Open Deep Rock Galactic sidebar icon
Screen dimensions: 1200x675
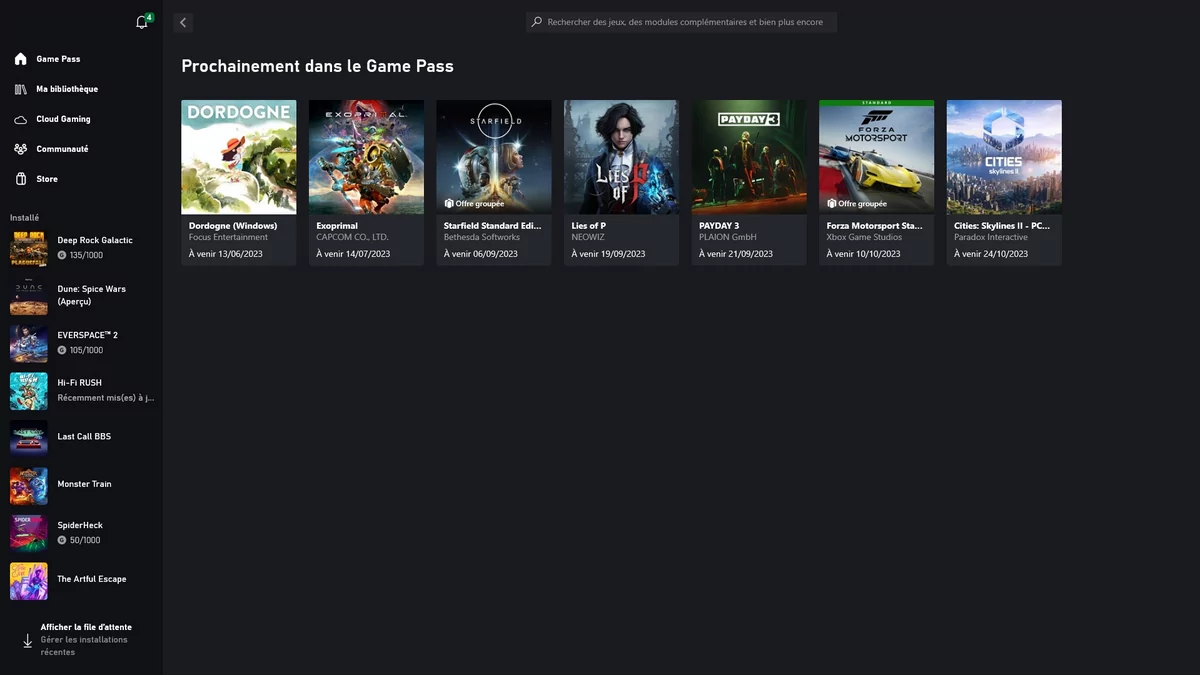(28, 248)
